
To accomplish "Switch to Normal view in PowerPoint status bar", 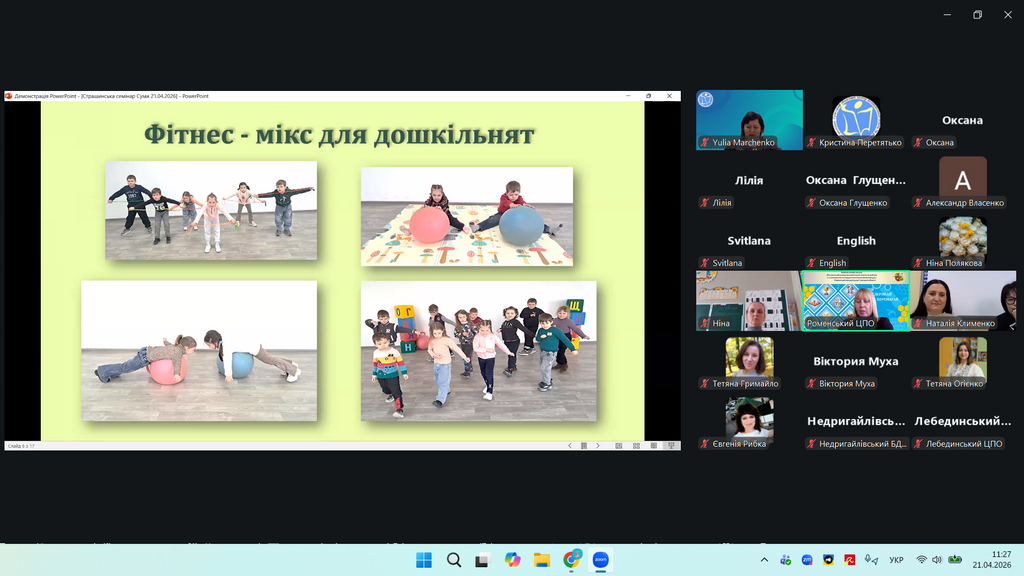I will tap(619, 446).
